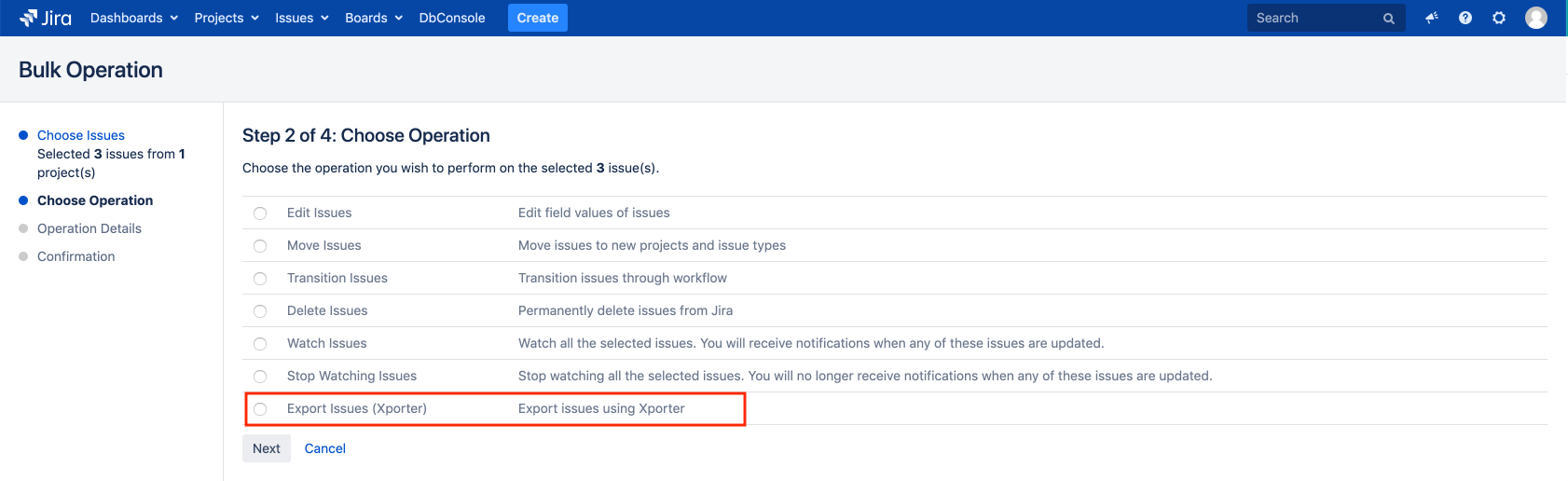Image resolution: width=1568 pixels, height=481 pixels.
Task: Open the Boards dropdown menu
Action: (373, 18)
